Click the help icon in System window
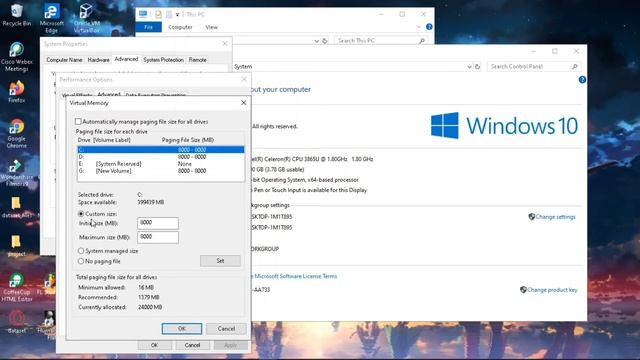This screenshot has height=360, width=640. pos(582,80)
